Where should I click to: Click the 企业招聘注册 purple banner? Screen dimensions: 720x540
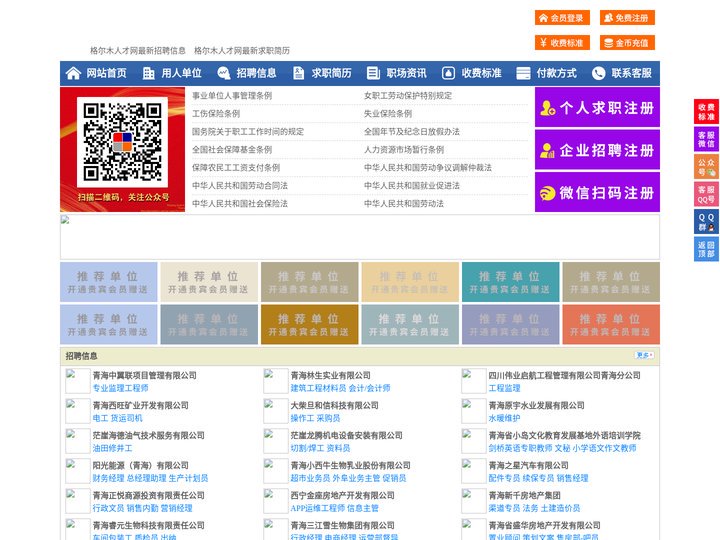597,150
